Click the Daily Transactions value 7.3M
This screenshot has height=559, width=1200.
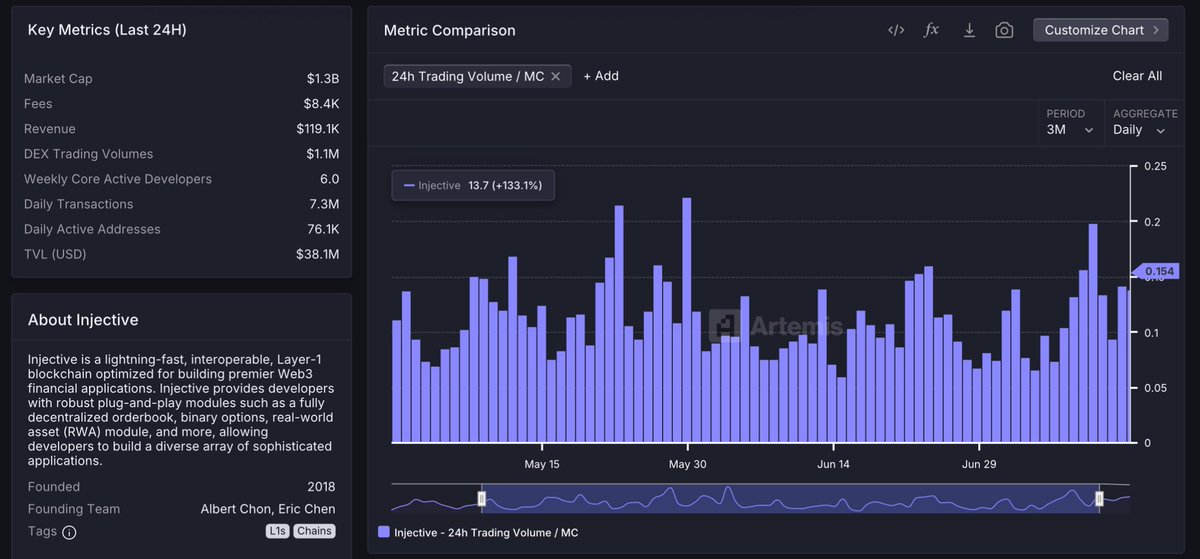[324, 204]
